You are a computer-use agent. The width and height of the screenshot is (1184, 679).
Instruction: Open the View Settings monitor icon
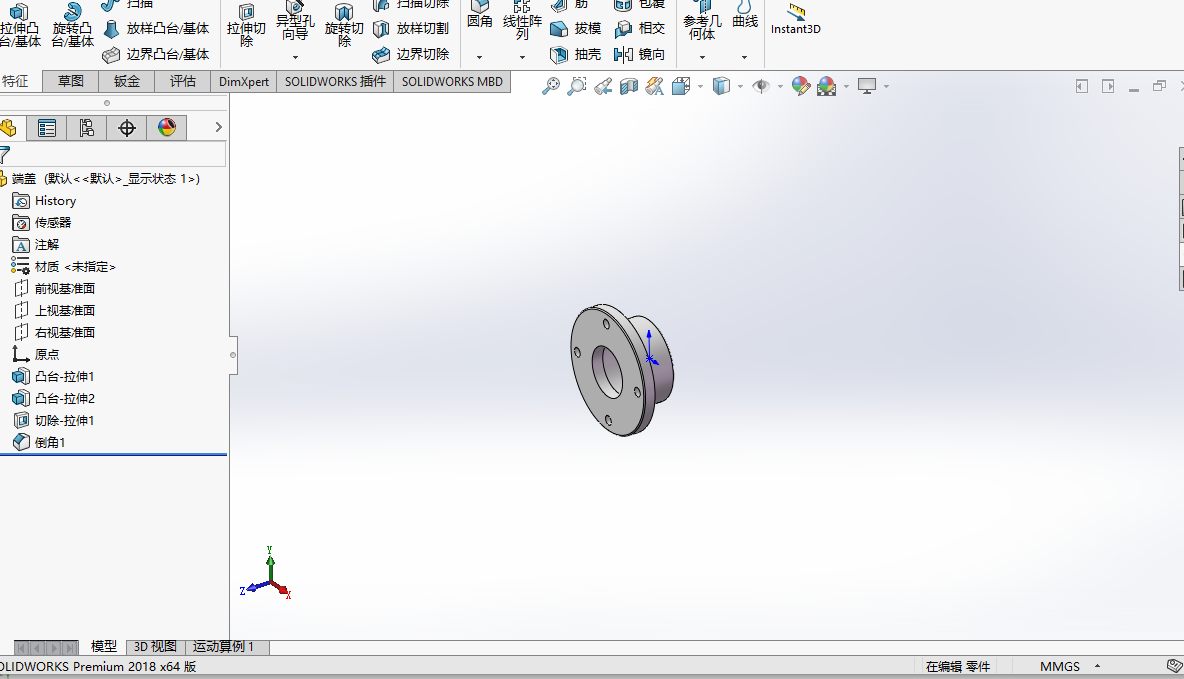(x=867, y=86)
